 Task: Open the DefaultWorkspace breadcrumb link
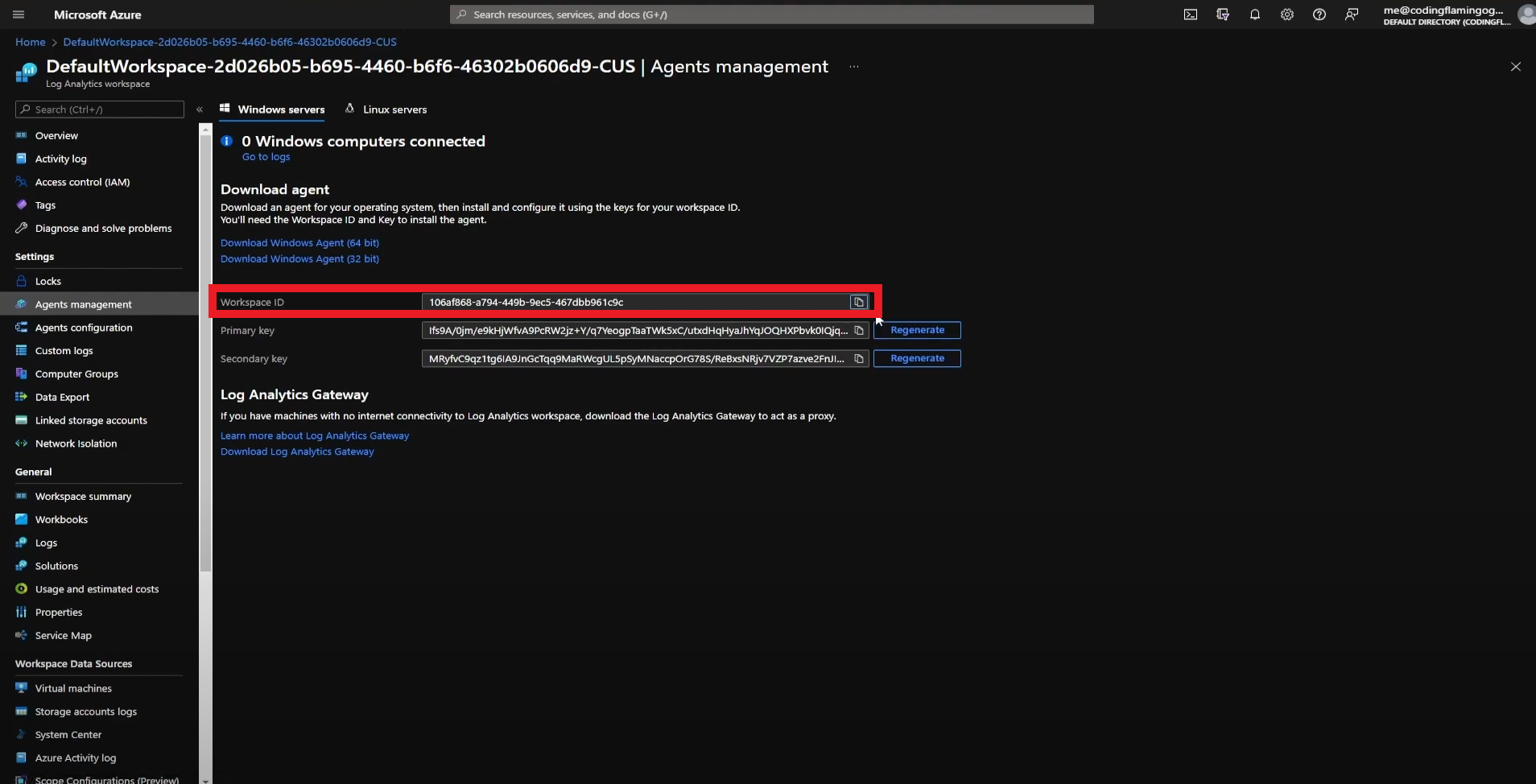(229, 42)
